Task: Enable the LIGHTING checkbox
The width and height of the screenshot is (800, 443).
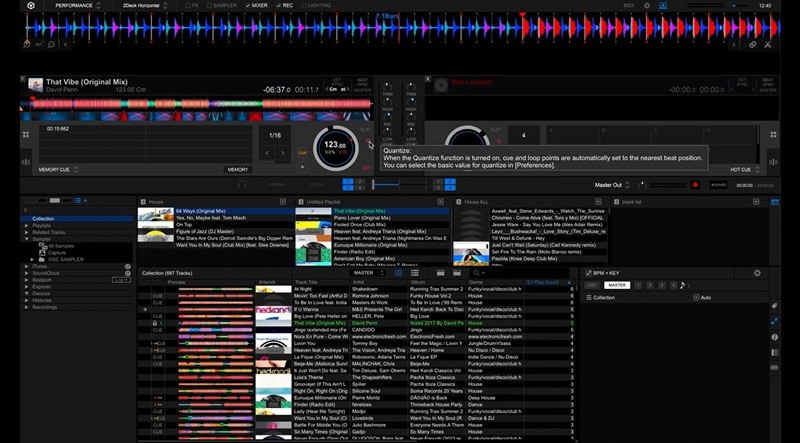Action: (x=304, y=6)
